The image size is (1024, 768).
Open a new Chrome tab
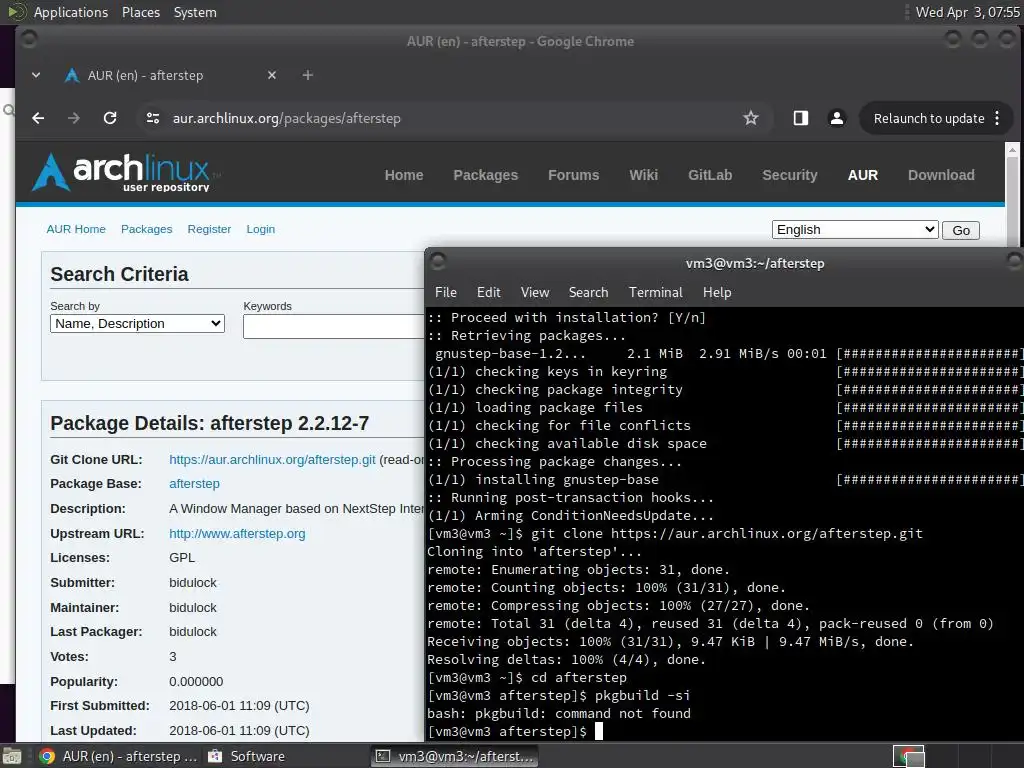pyautogui.click(x=308, y=75)
